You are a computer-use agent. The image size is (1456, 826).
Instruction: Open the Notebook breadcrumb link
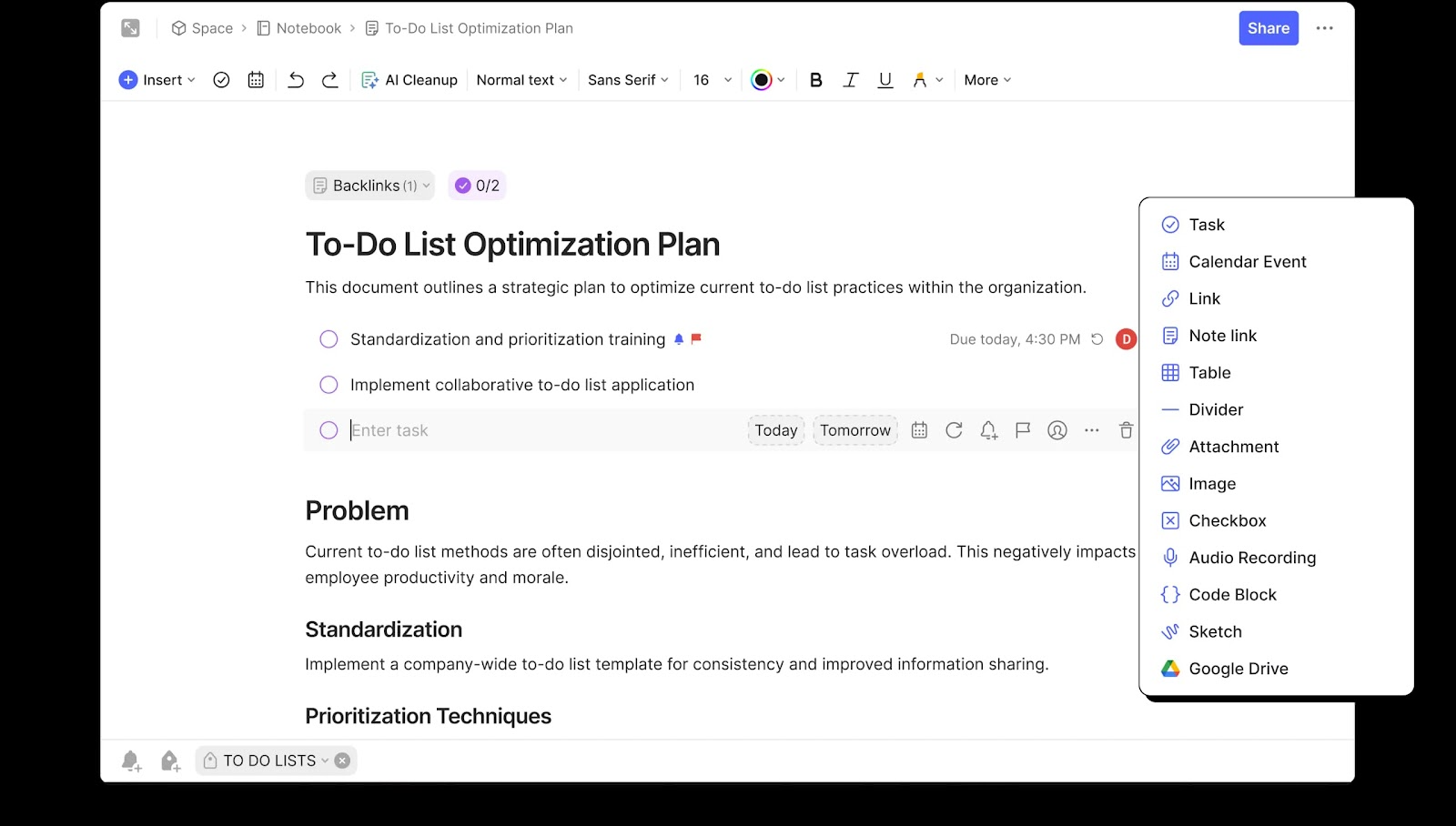coord(308,28)
